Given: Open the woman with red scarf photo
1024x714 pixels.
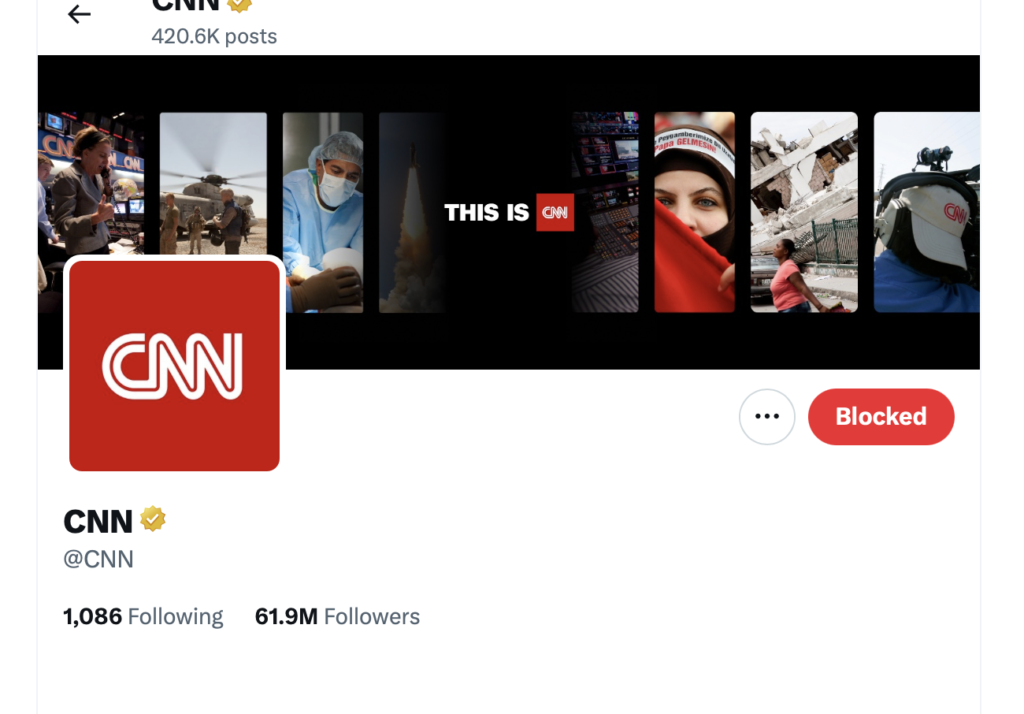Looking at the screenshot, I should click(x=694, y=212).
